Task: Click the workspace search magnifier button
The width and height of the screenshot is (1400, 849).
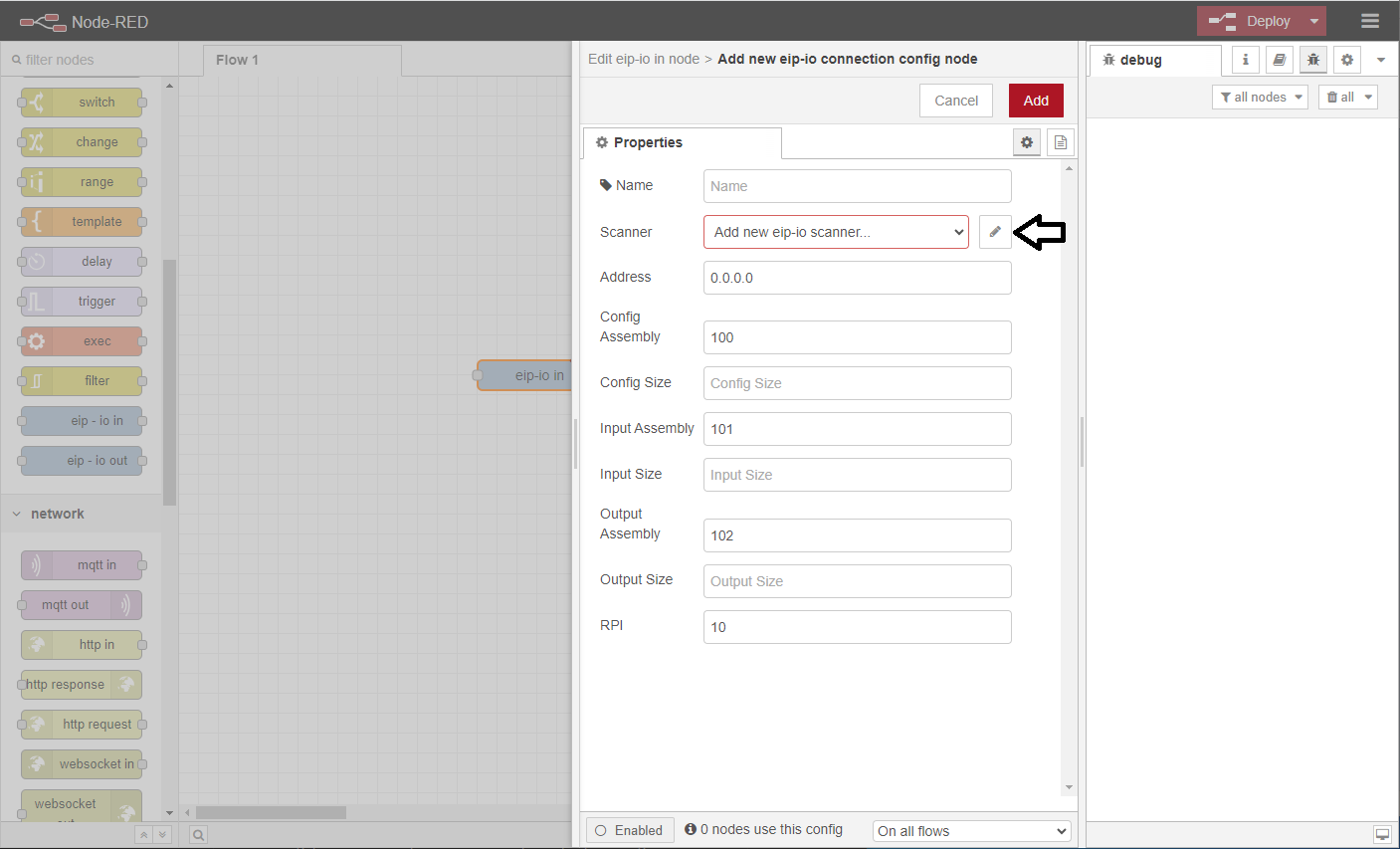Action: coord(198,834)
